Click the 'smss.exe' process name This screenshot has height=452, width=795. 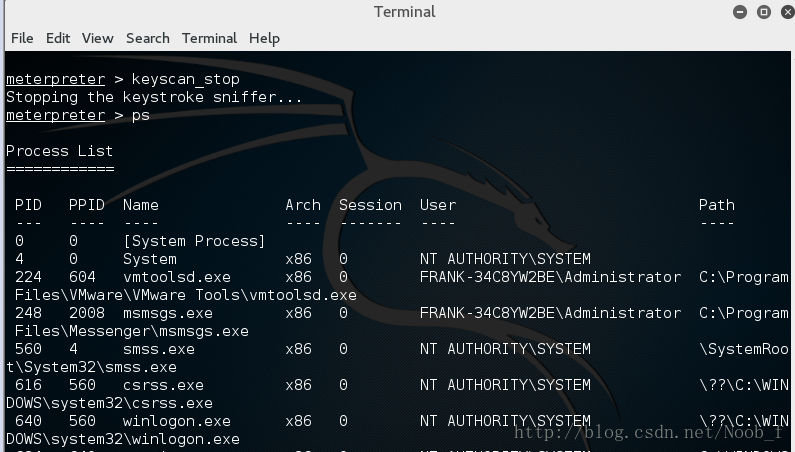click(x=159, y=349)
